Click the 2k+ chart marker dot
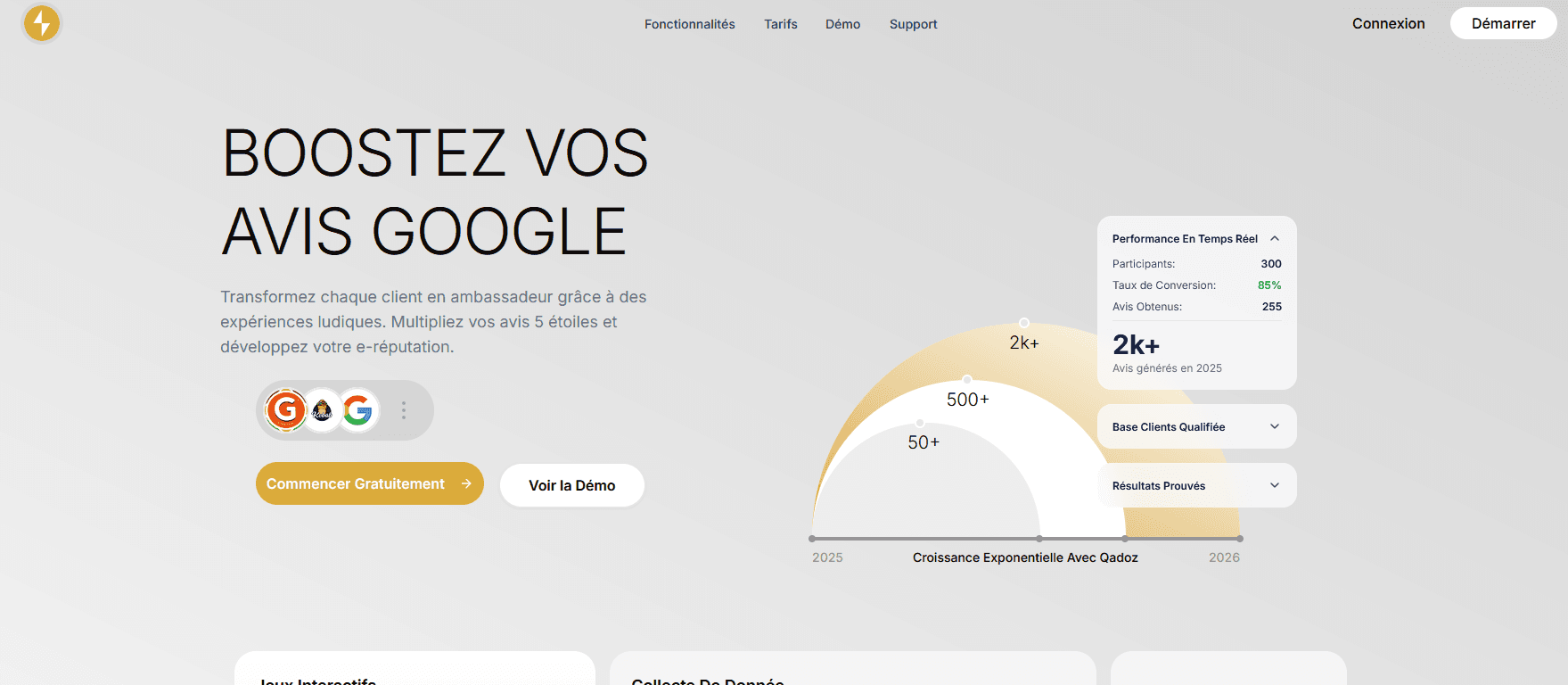This screenshot has width=1568, height=685. (x=1024, y=323)
